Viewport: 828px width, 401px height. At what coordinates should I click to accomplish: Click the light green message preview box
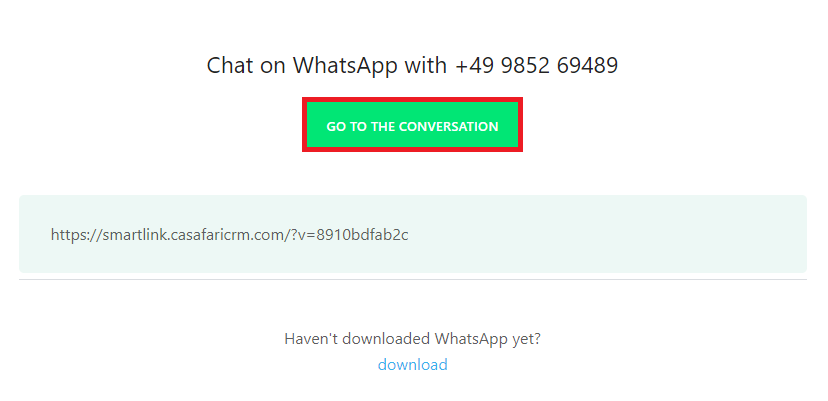click(x=413, y=234)
